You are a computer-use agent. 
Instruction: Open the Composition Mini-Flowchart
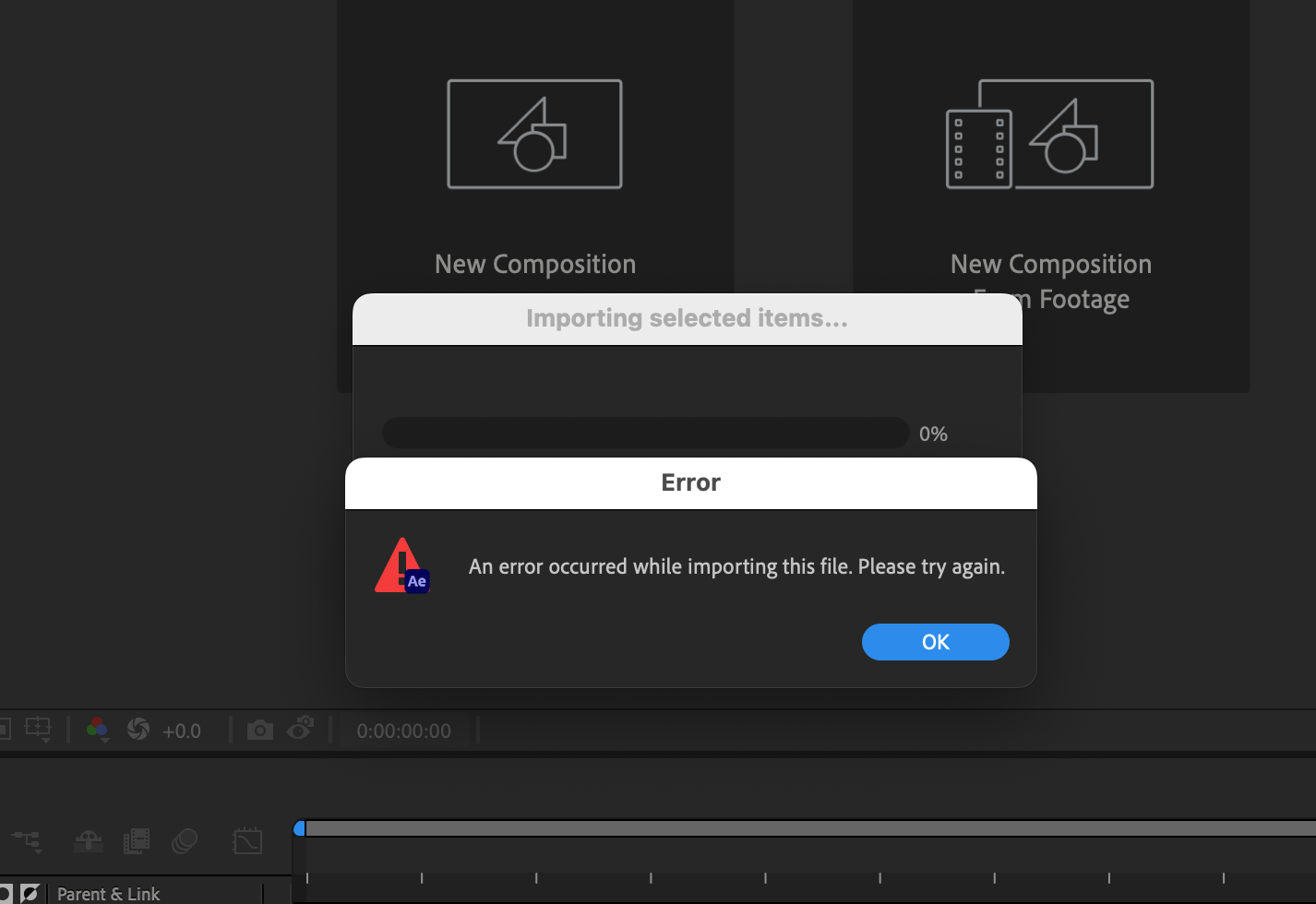[x=26, y=838]
